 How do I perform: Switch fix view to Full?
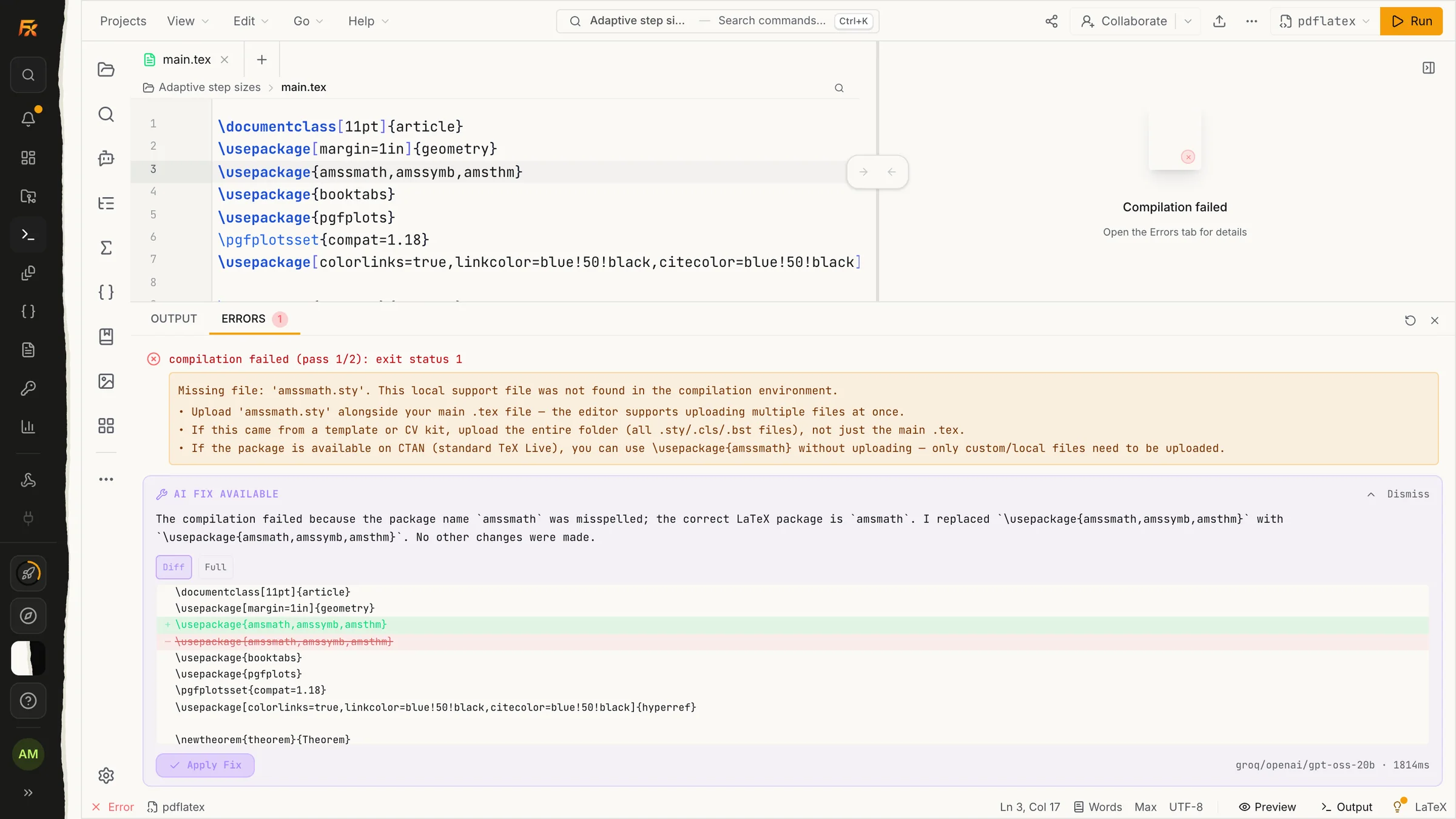pyautogui.click(x=215, y=567)
